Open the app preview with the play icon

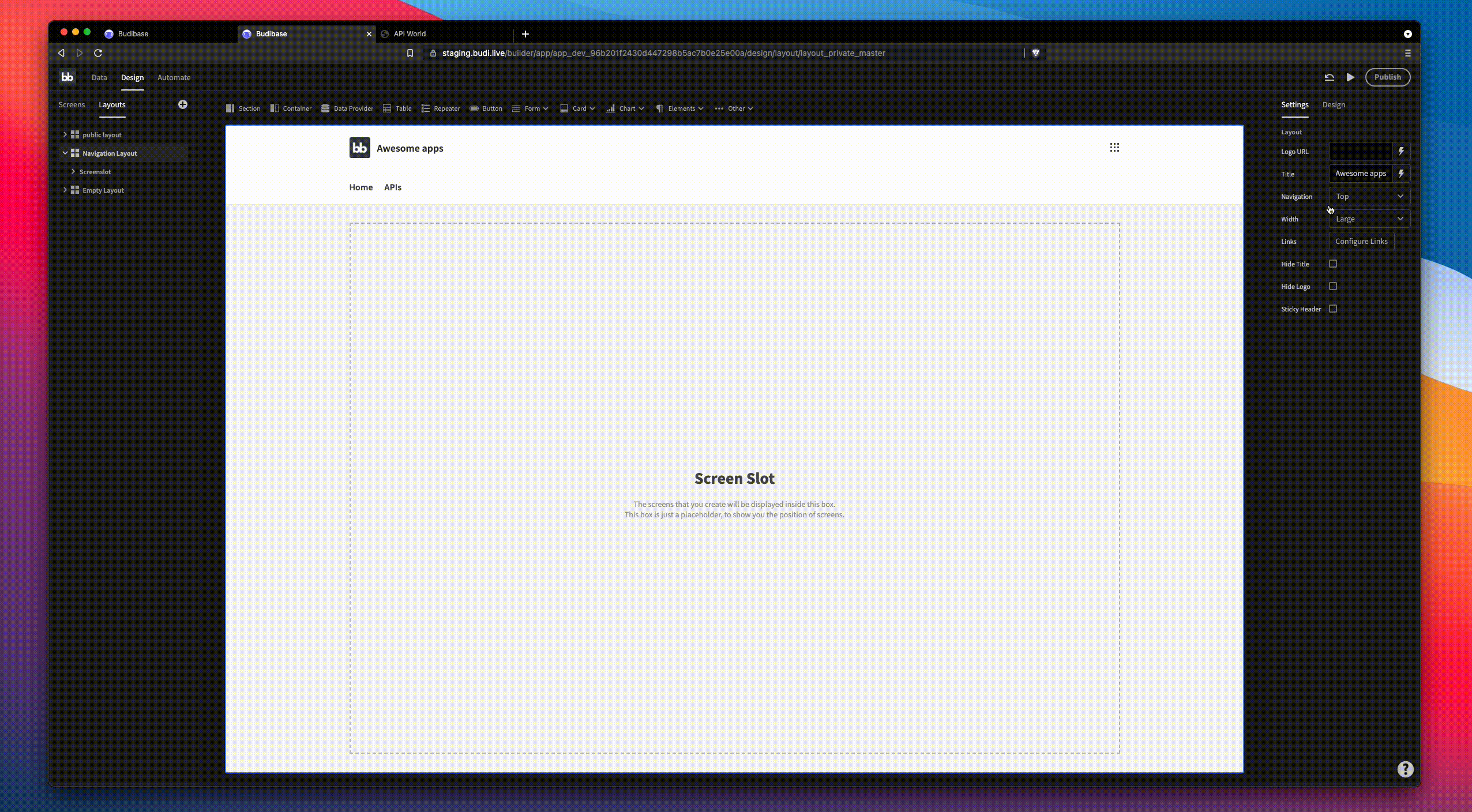pos(1349,77)
